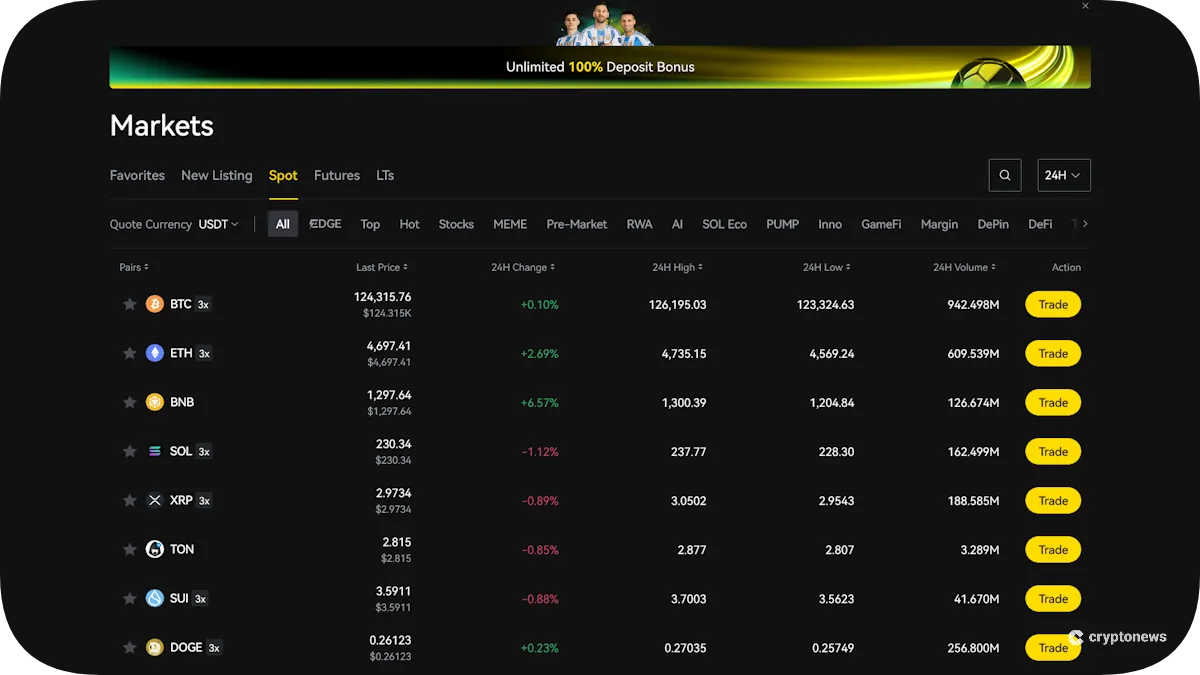The width and height of the screenshot is (1200, 675).
Task: Expand more categories with the right chevron
Action: [1083, 224]
